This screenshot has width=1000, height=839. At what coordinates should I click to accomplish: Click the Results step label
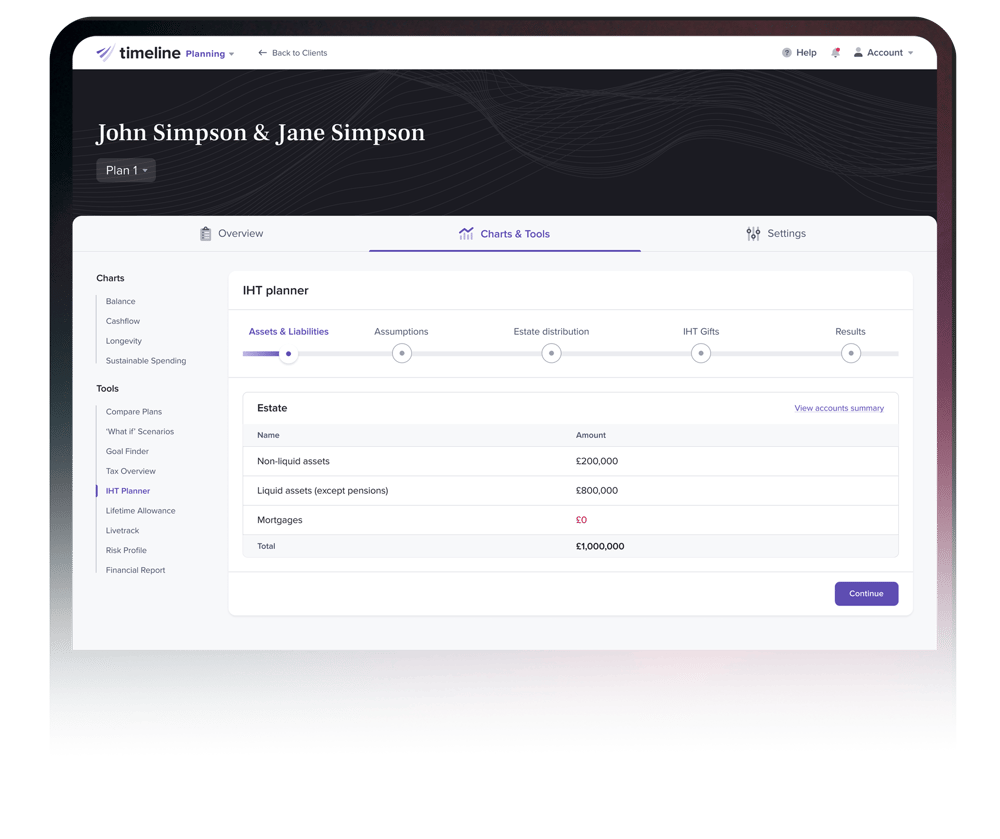pos(850,332)
